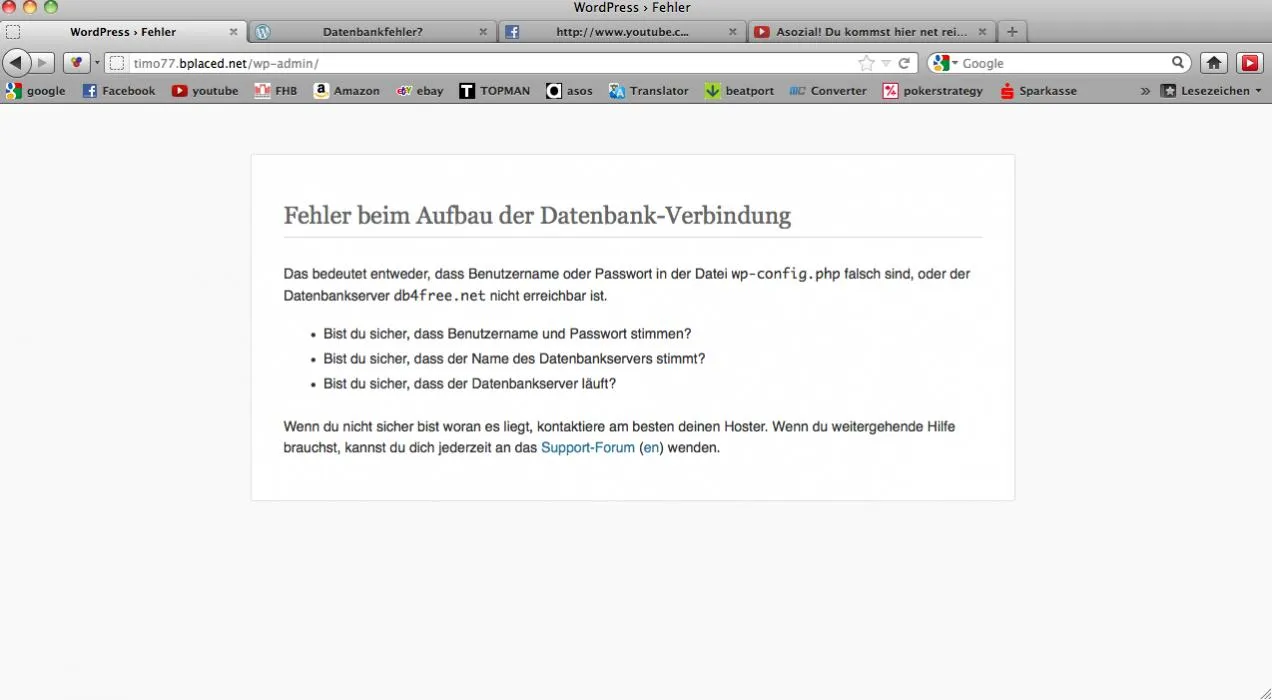Open the pokerstrategy bookmark
Image resolution: width=1272 pixels, height=700 pixels.
pyautogui.click(x=933, y=91)
